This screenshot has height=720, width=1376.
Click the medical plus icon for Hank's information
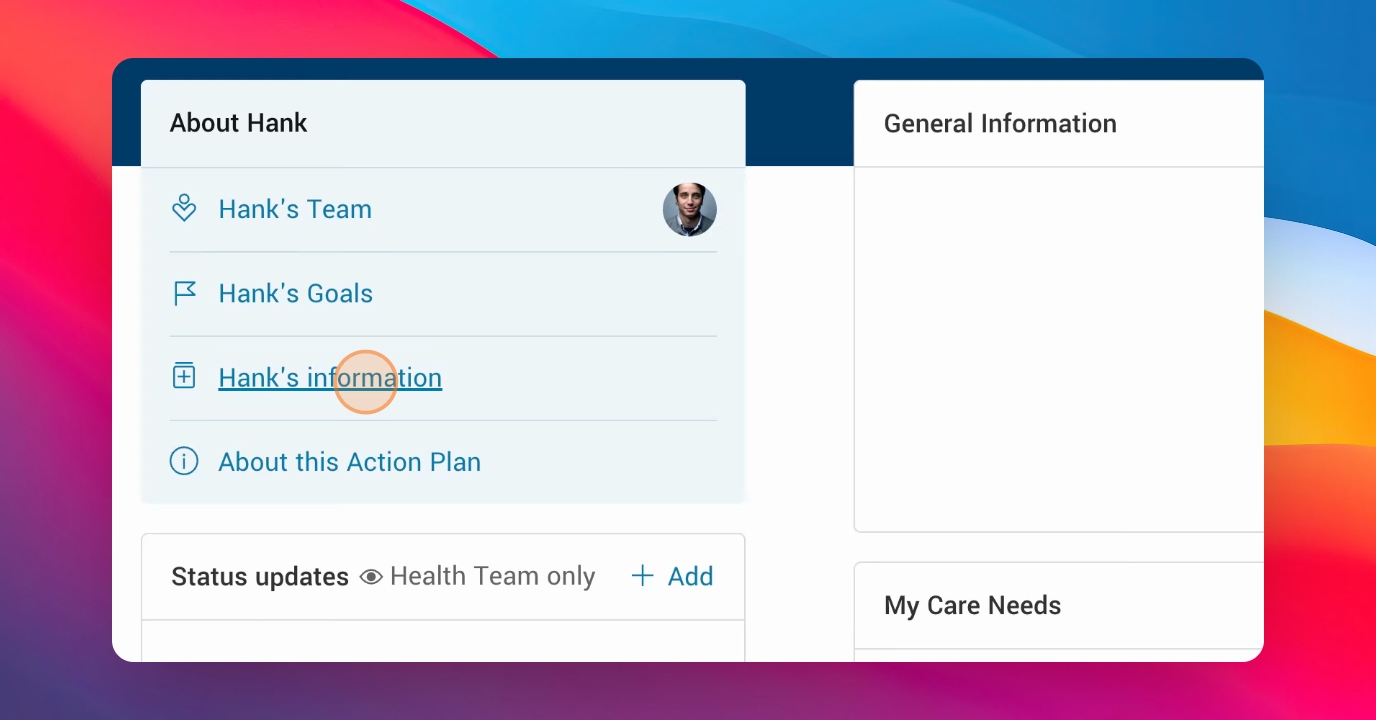click(184, 376)
